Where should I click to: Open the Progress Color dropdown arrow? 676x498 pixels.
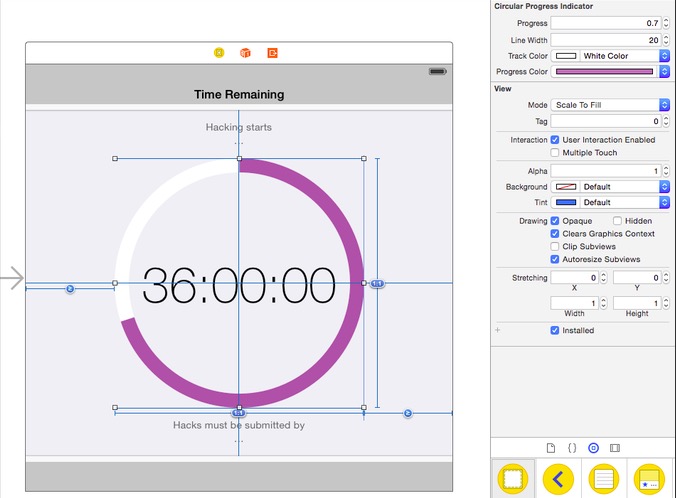tap(664, 72)
